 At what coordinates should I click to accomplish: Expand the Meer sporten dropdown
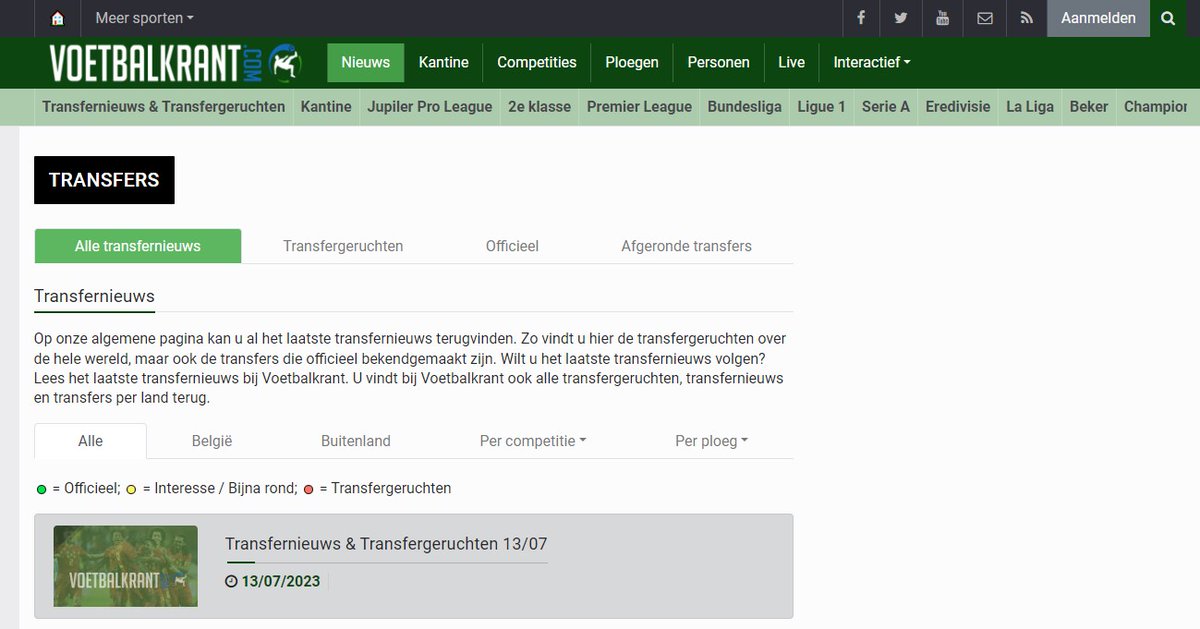[x=144, y=18]
